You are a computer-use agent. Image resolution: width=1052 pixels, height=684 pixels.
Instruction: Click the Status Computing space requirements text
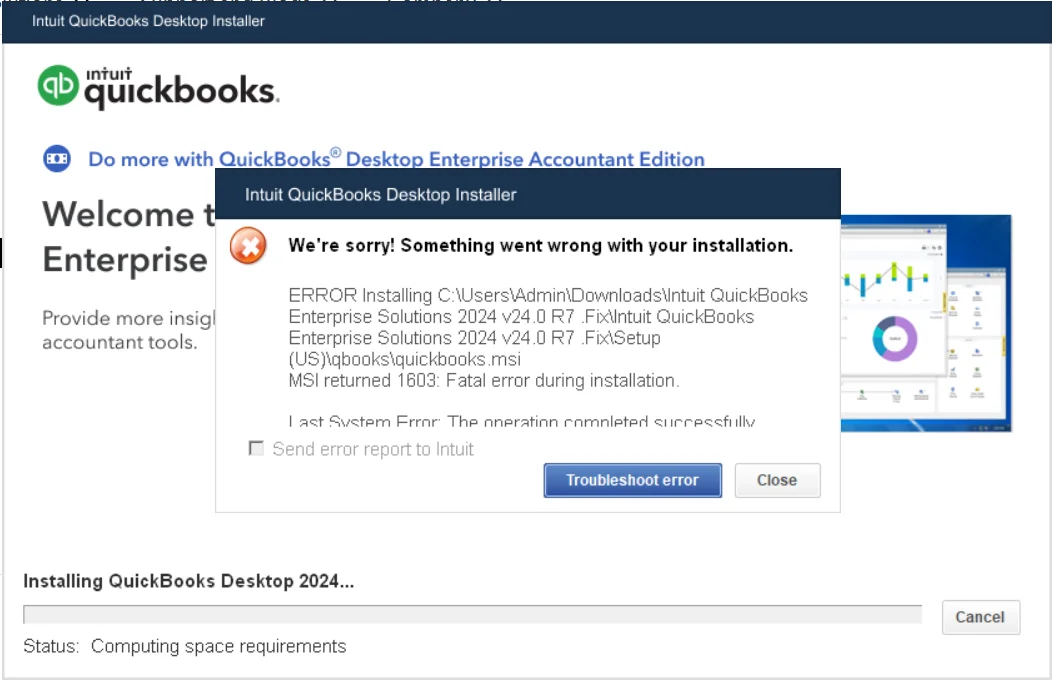185,646
